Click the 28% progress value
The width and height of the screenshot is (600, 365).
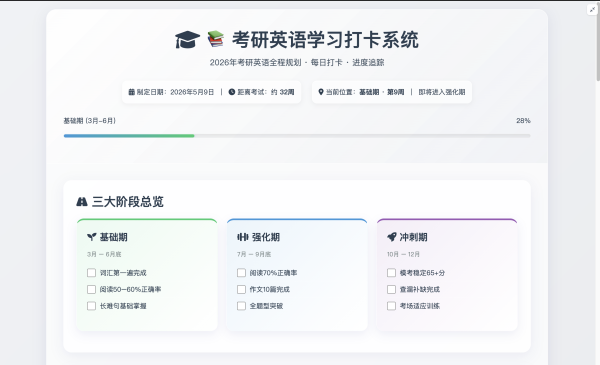[523, 121]
